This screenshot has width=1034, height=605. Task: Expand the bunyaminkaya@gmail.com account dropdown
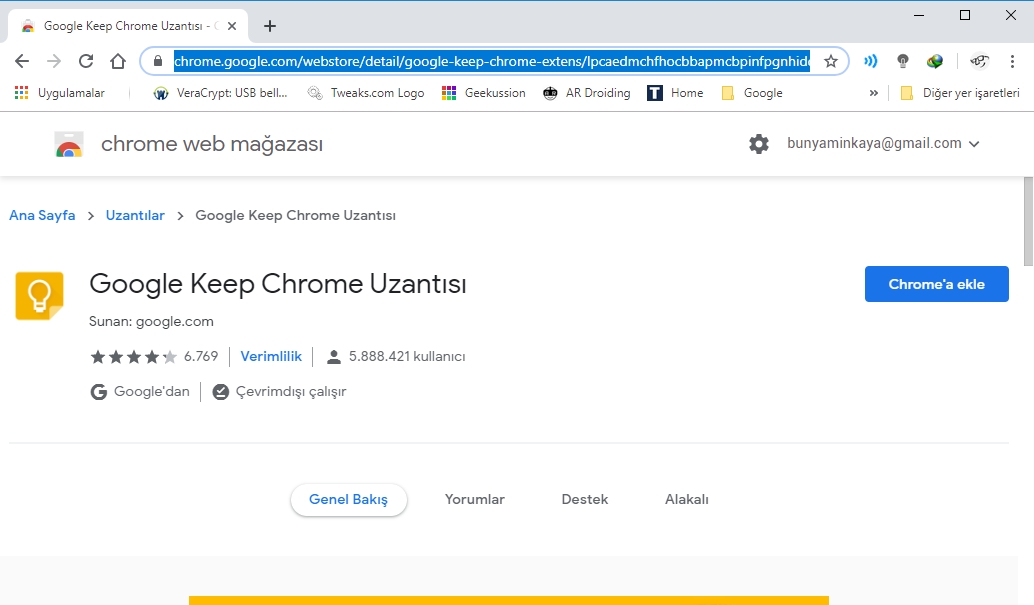point(883,144)
